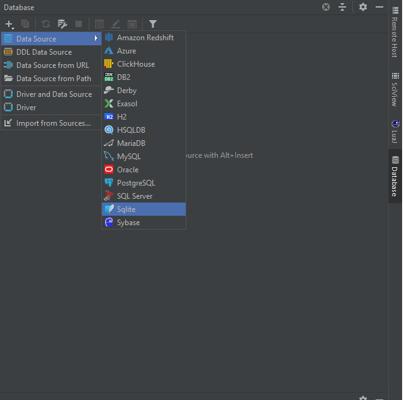This screenshot has width=404, height=400.
Task: Open the Database side tab
Action: (395, 176)
